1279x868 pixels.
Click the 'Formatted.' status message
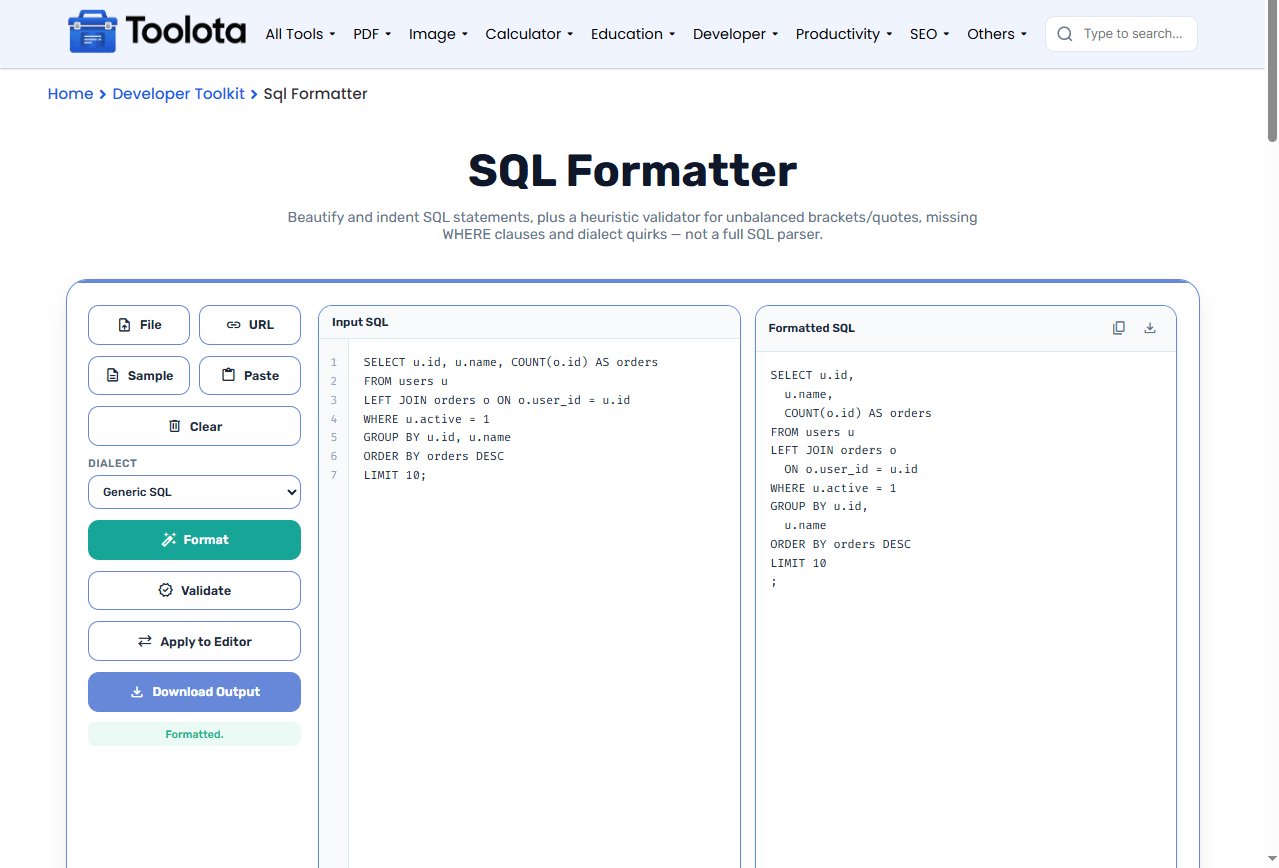click(194, 734)
